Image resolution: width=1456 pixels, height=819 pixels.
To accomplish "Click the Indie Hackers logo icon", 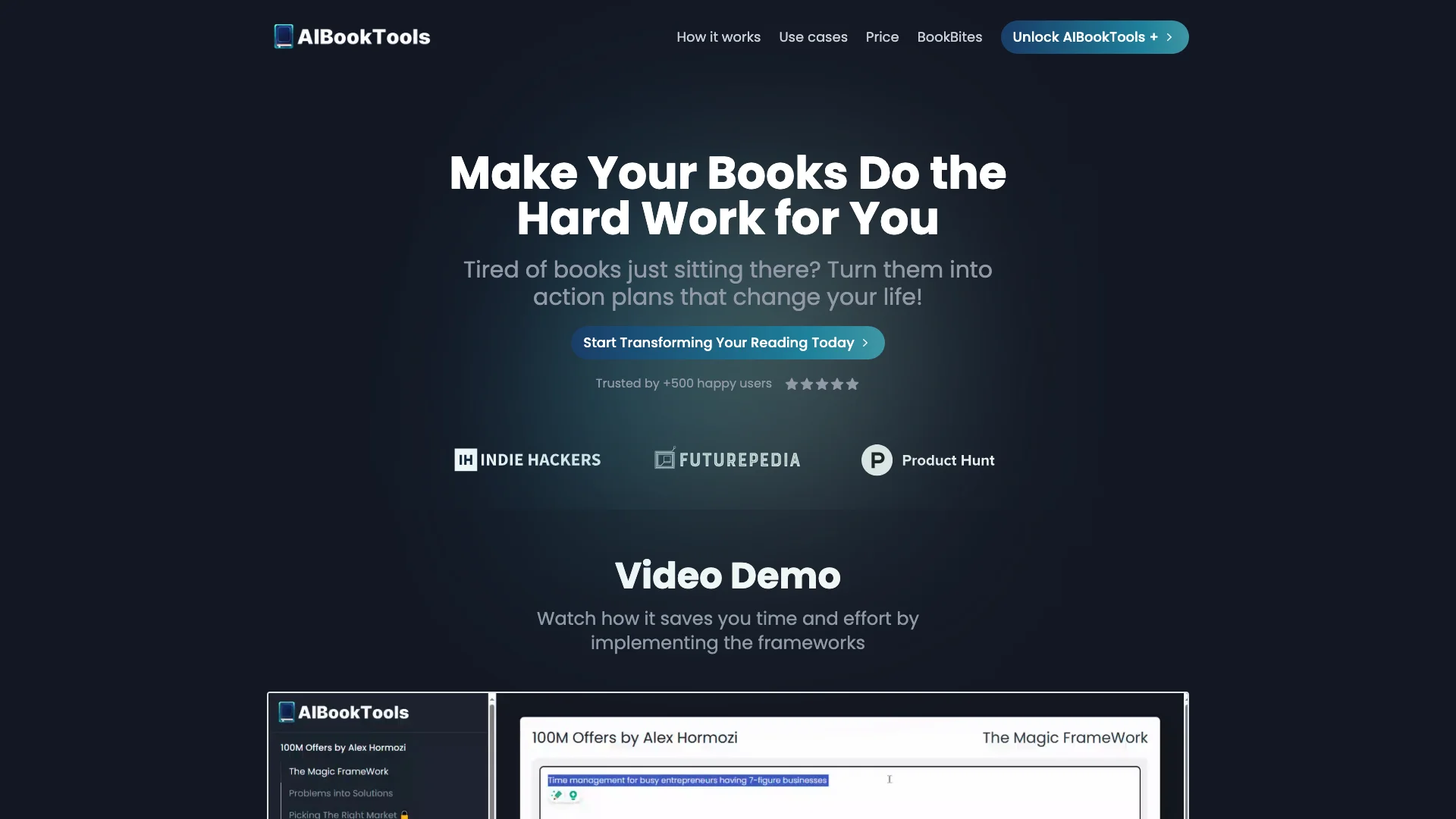I will click(x=463, y=459).
